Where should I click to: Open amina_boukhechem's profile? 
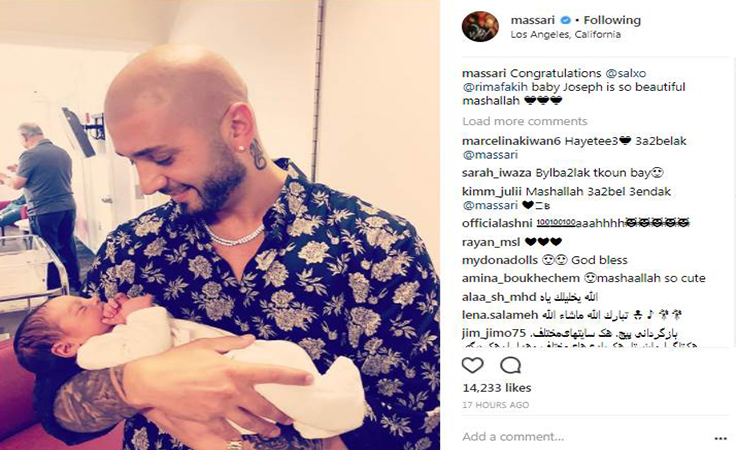[521, 278]
